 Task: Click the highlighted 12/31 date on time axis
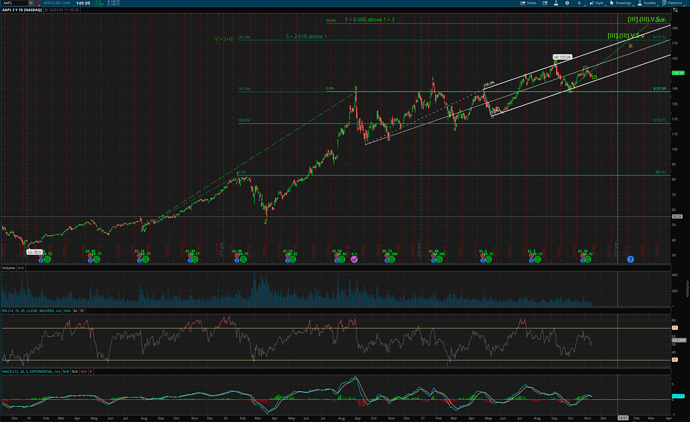click(x=623, y=418)
